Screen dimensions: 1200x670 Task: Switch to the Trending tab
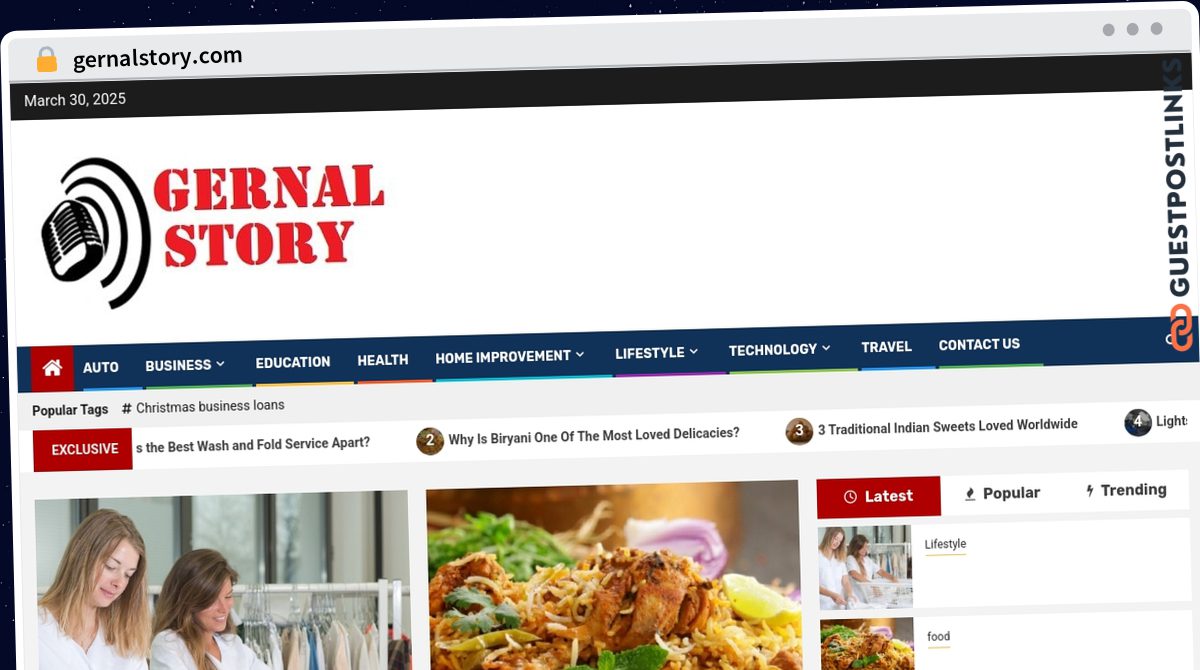tap(1126, 490)
